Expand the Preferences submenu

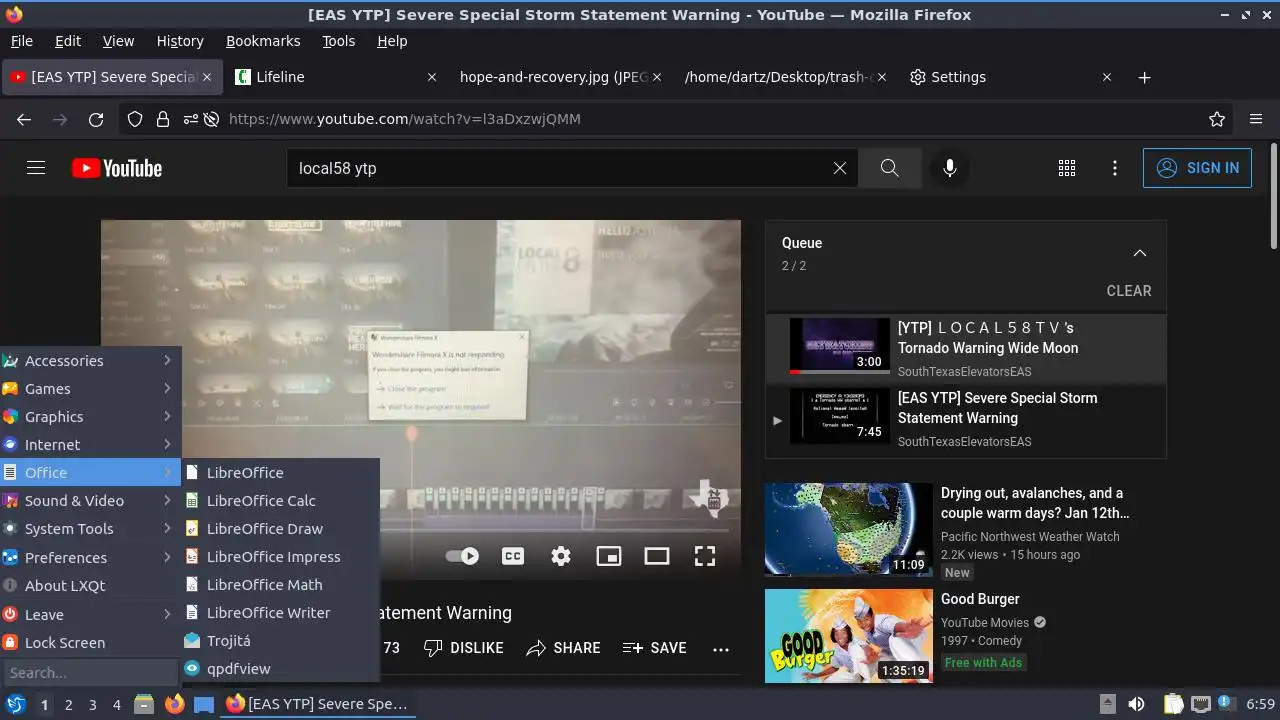point(90,557)
